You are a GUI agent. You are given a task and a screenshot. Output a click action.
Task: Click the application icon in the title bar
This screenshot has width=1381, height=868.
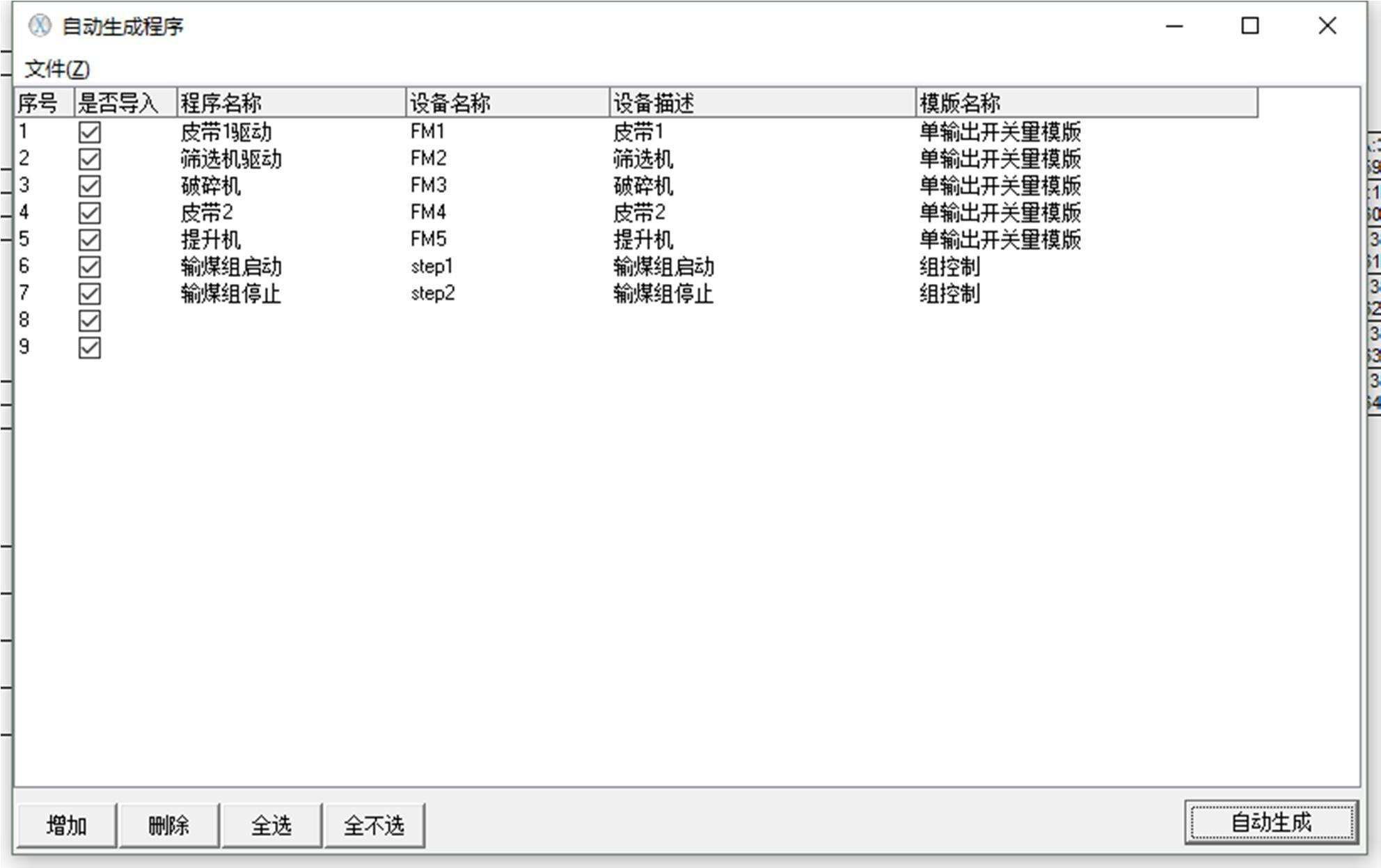point(40,27)
